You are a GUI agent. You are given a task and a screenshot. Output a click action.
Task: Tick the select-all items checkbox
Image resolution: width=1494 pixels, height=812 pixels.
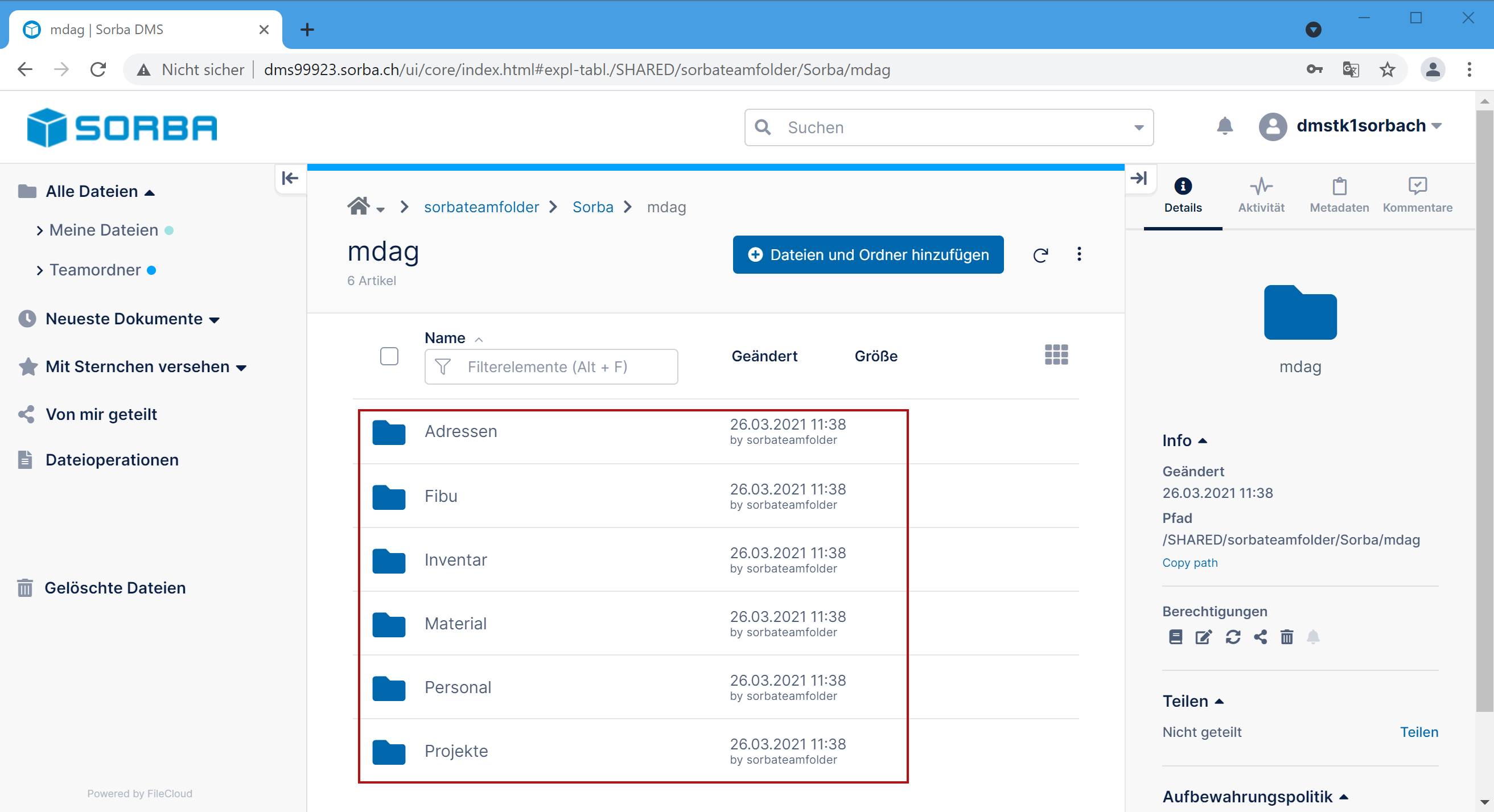tap(389, 356)
